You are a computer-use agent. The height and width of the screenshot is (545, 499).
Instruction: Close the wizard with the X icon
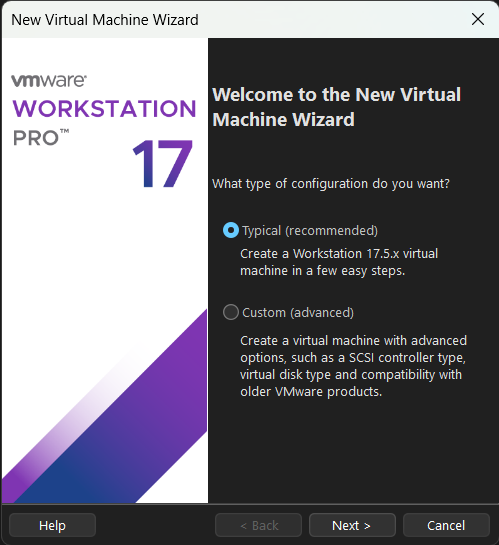(x=478, y=19)
